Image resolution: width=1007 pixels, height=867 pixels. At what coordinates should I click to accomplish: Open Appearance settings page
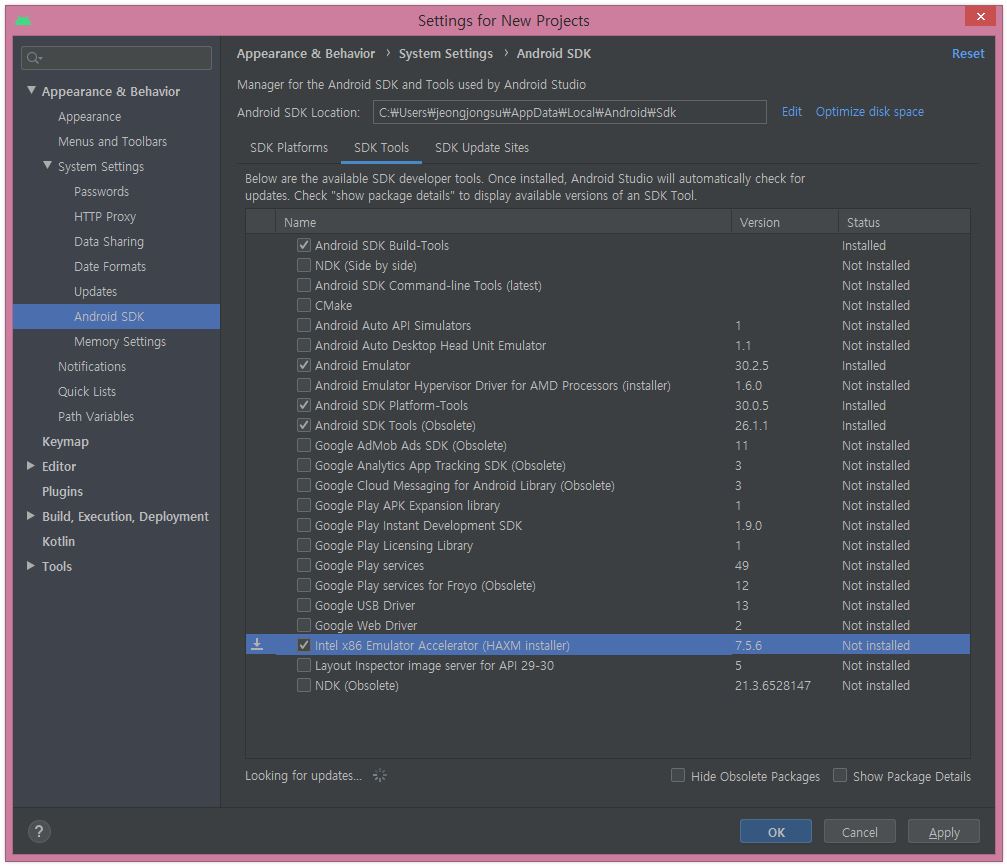click(x=89, y=116)
